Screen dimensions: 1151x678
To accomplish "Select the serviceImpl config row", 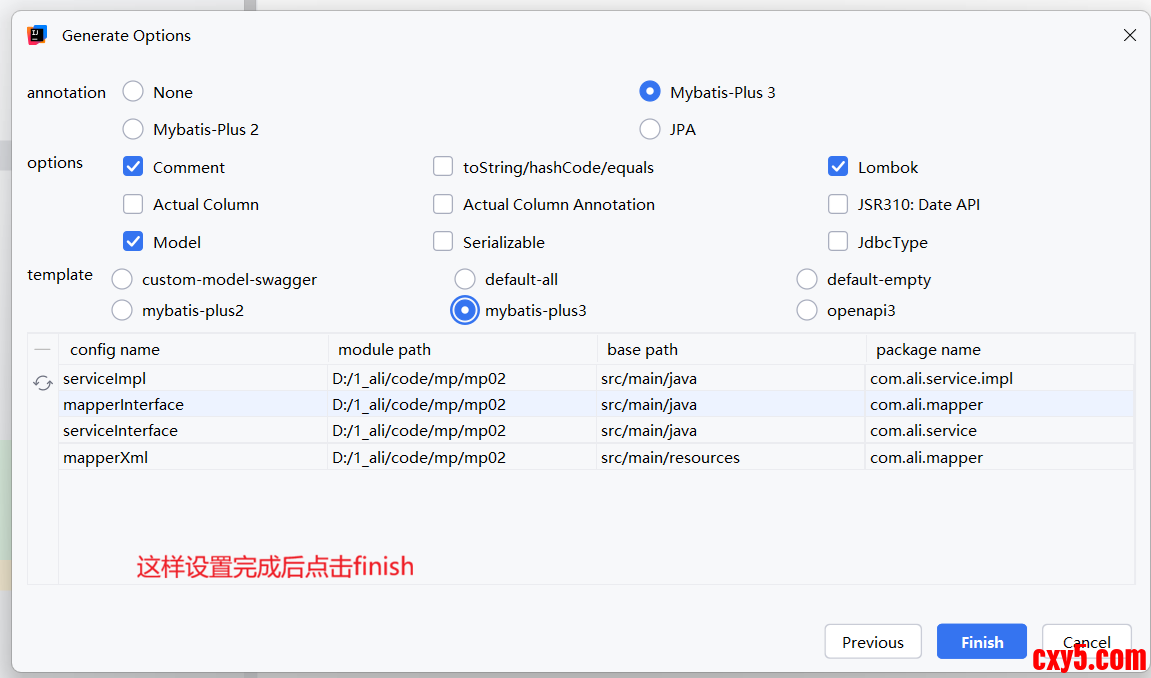I will [105, 379].
